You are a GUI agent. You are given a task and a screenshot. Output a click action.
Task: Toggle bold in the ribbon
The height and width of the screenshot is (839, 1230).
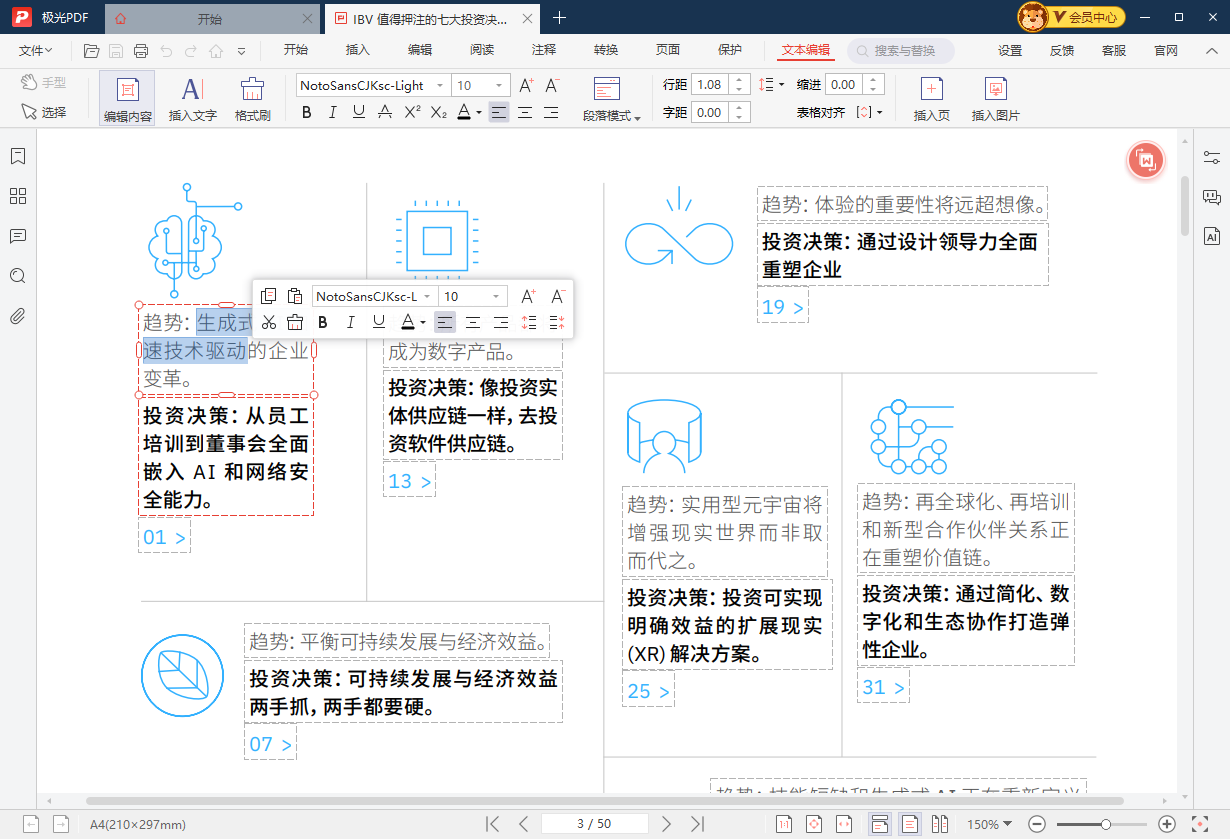tap(307, 112)
